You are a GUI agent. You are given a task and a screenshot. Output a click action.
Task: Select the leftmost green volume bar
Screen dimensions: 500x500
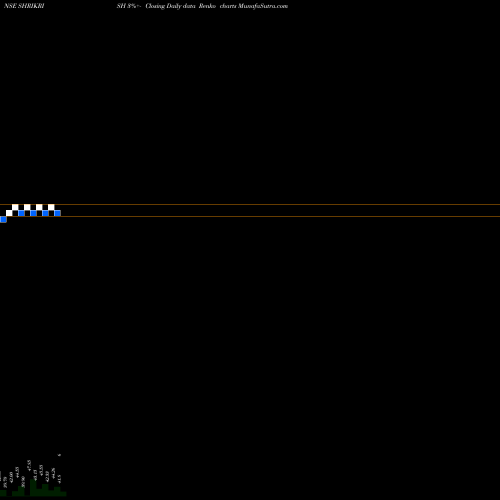(3, 493)
